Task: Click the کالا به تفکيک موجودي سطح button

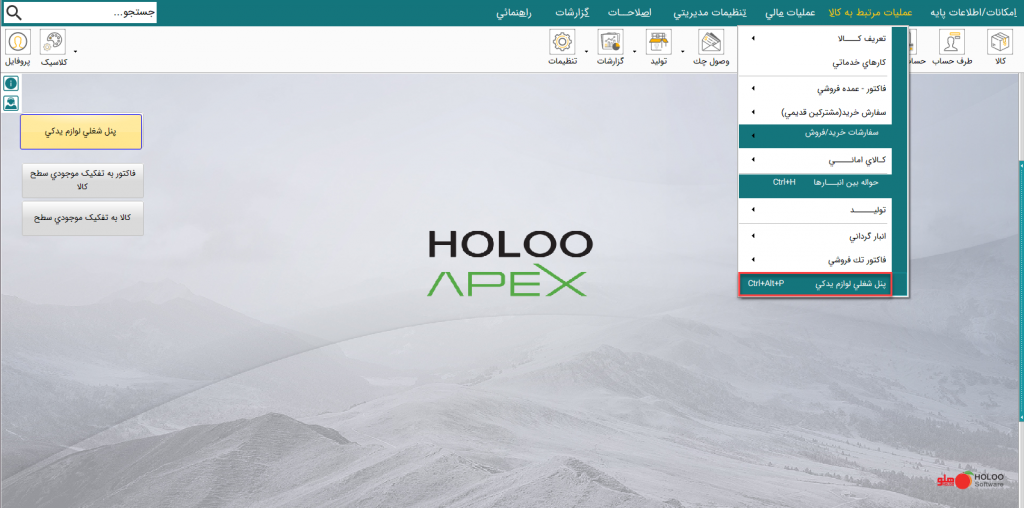Action: point(82,217)
